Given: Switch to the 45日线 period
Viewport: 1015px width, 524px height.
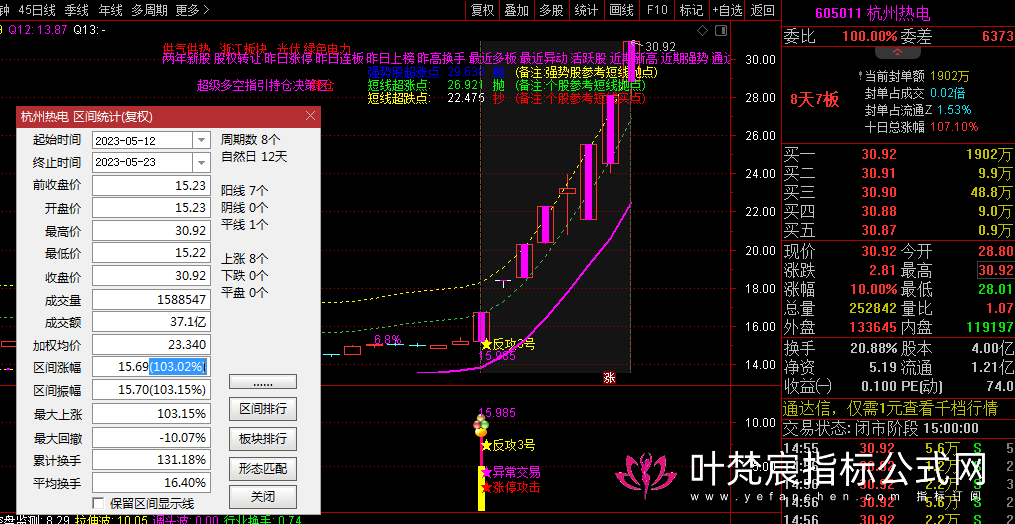Looking at the screenshot, I should coord(37,10).
